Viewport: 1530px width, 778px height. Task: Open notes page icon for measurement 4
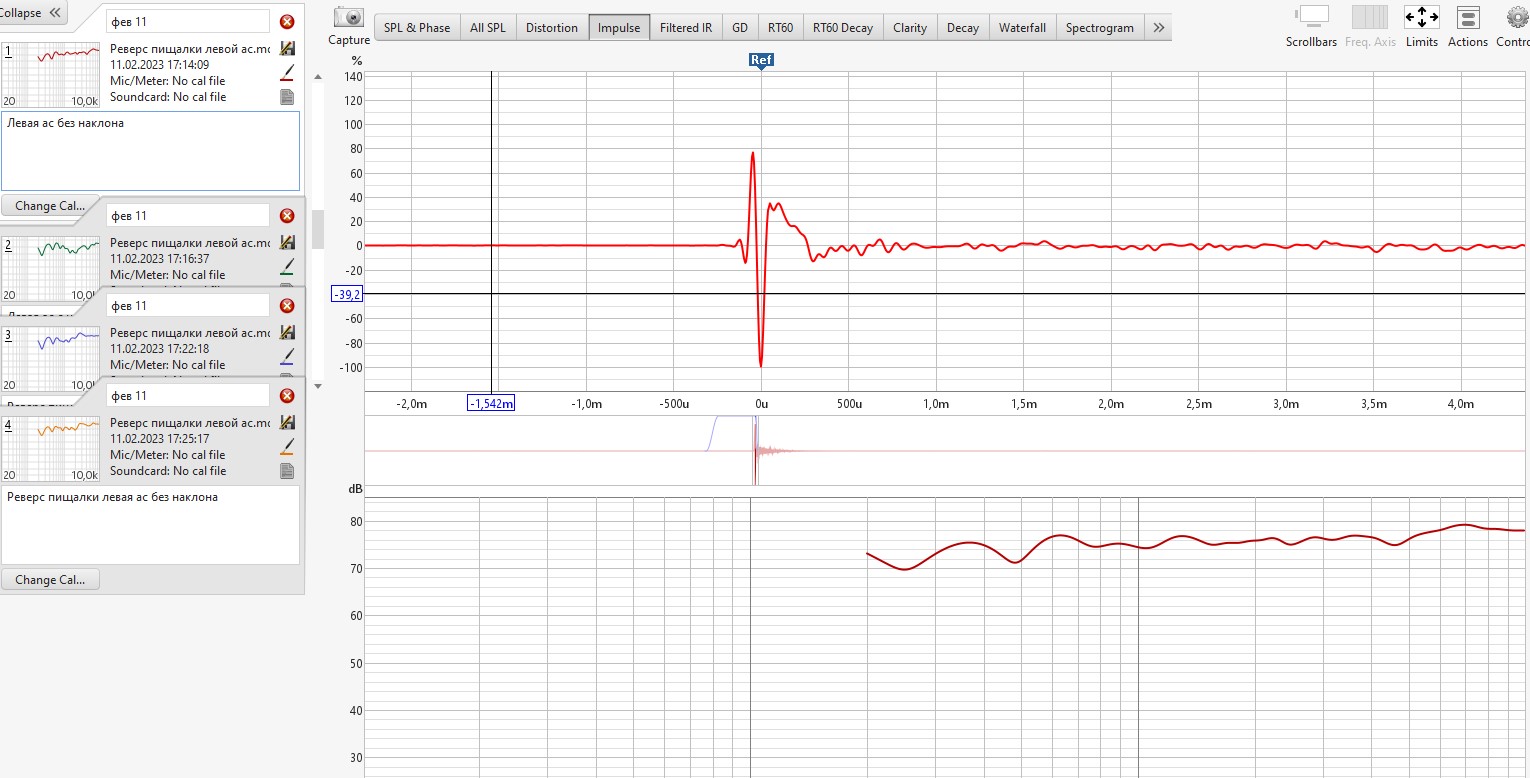pyautogui.click(x=287, y=471)
